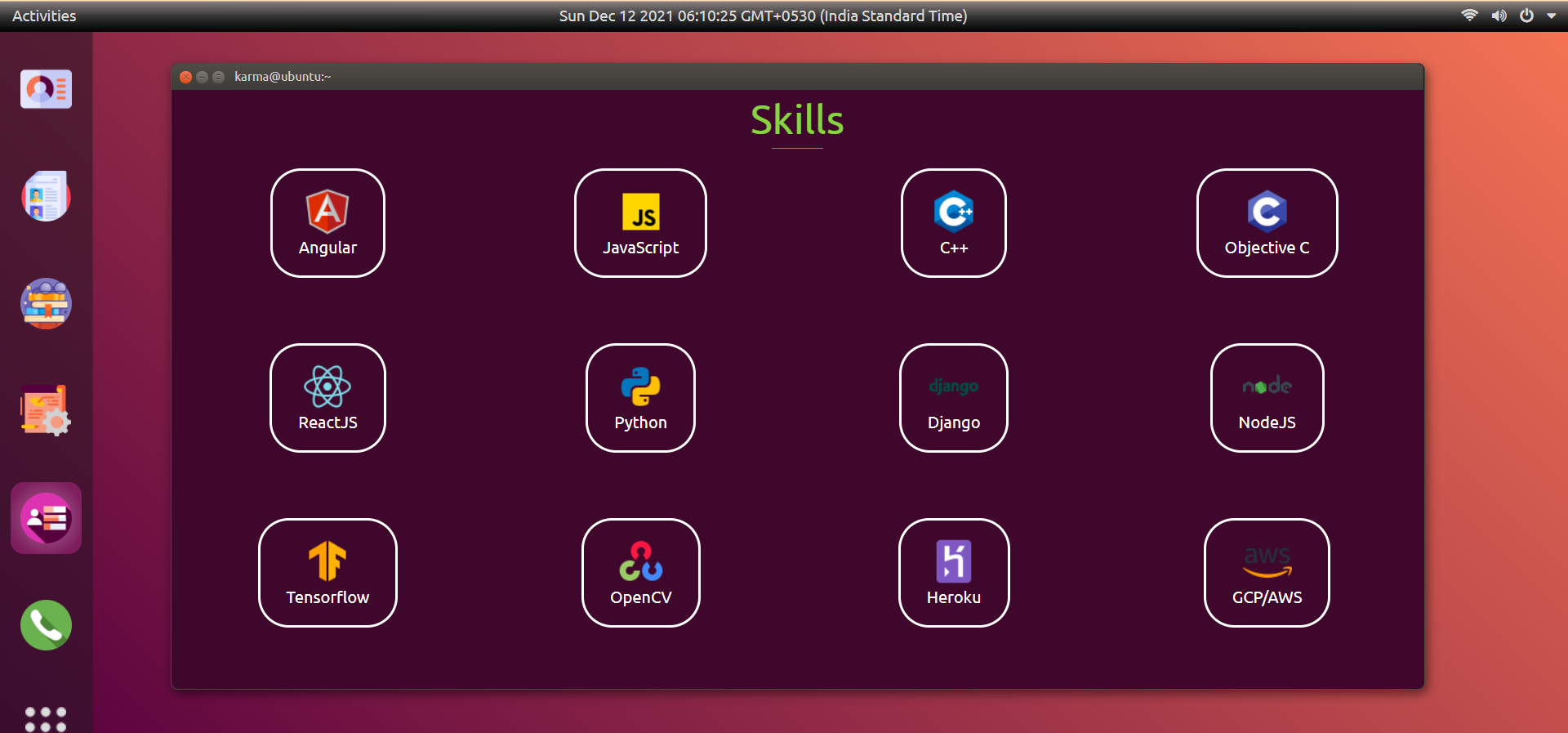Image resolution: width=1568 pixels, height=733 pixels.
Task: Select the OpenCV skill icon
Action: click(x=641, y=561)
